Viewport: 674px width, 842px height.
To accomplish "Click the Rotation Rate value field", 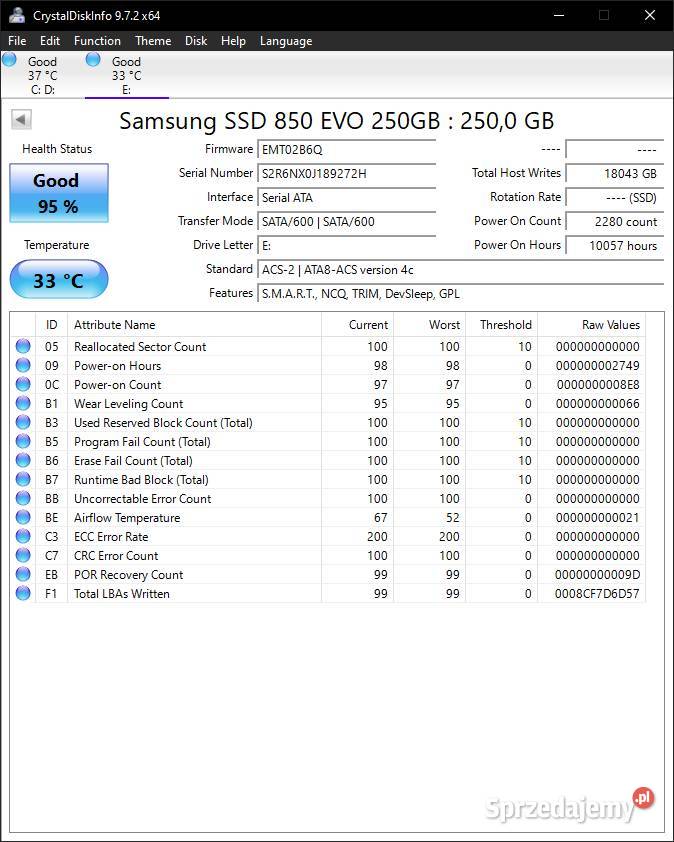I will point(614,198).
